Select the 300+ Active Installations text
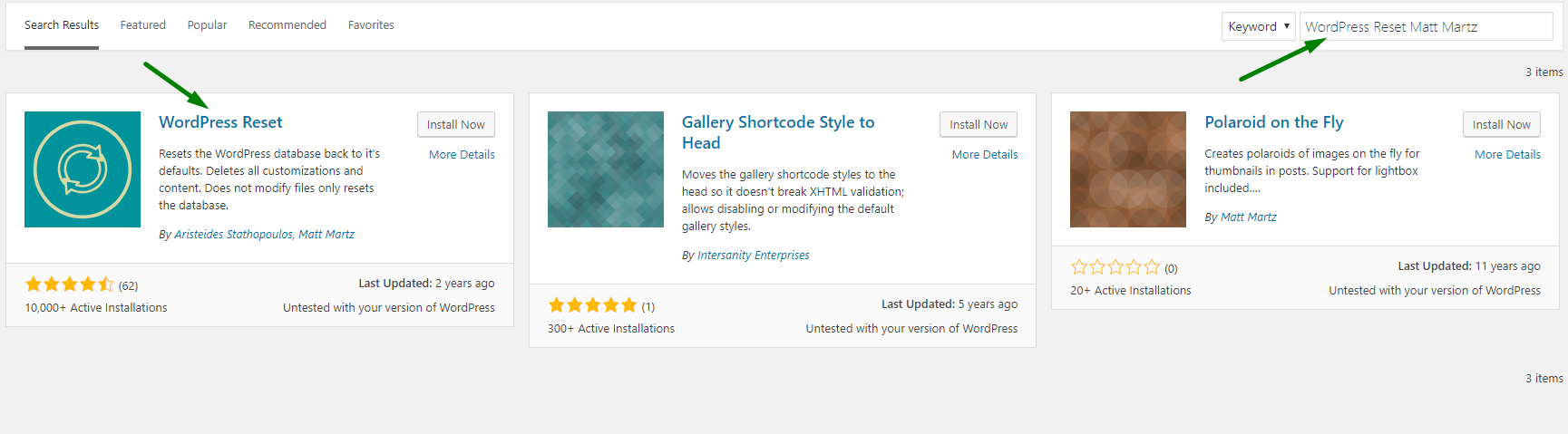This screenshot has height=434, width=1568. tap(611, 329)
